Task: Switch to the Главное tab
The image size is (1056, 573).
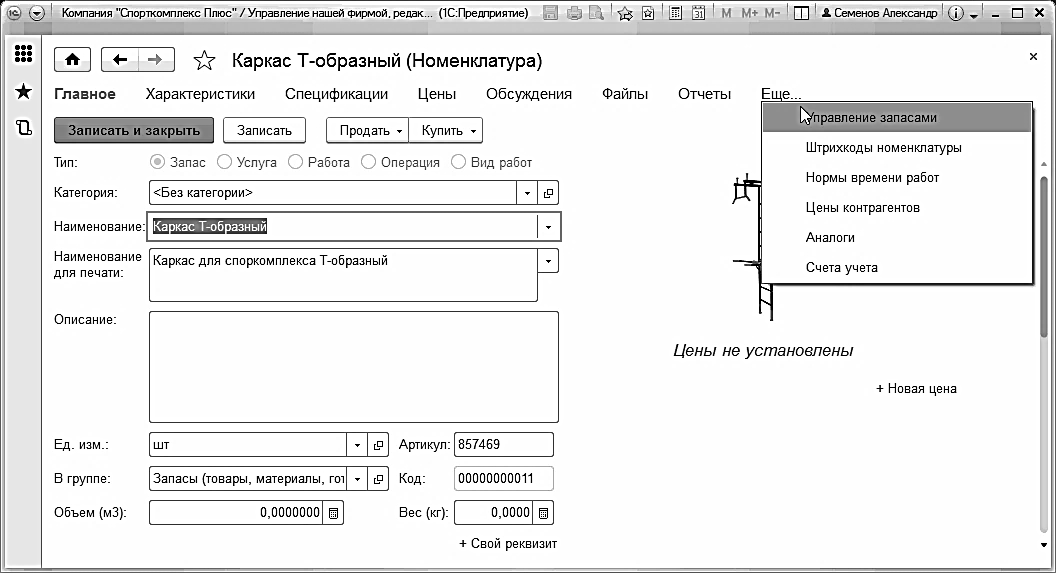Action: click(x=85, y=94)
